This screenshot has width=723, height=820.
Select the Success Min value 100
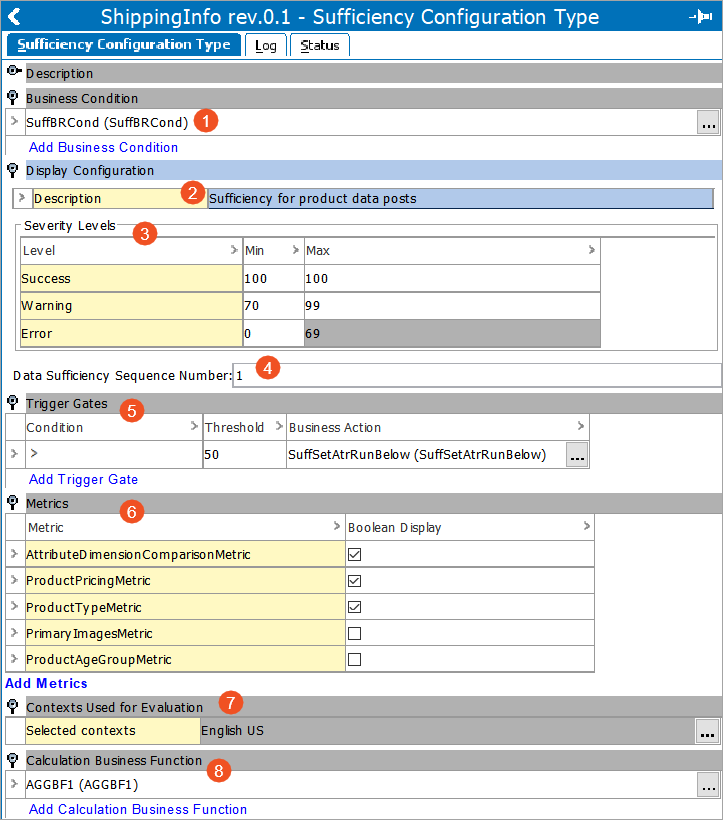pyautogui.click(x=273, y=278)
